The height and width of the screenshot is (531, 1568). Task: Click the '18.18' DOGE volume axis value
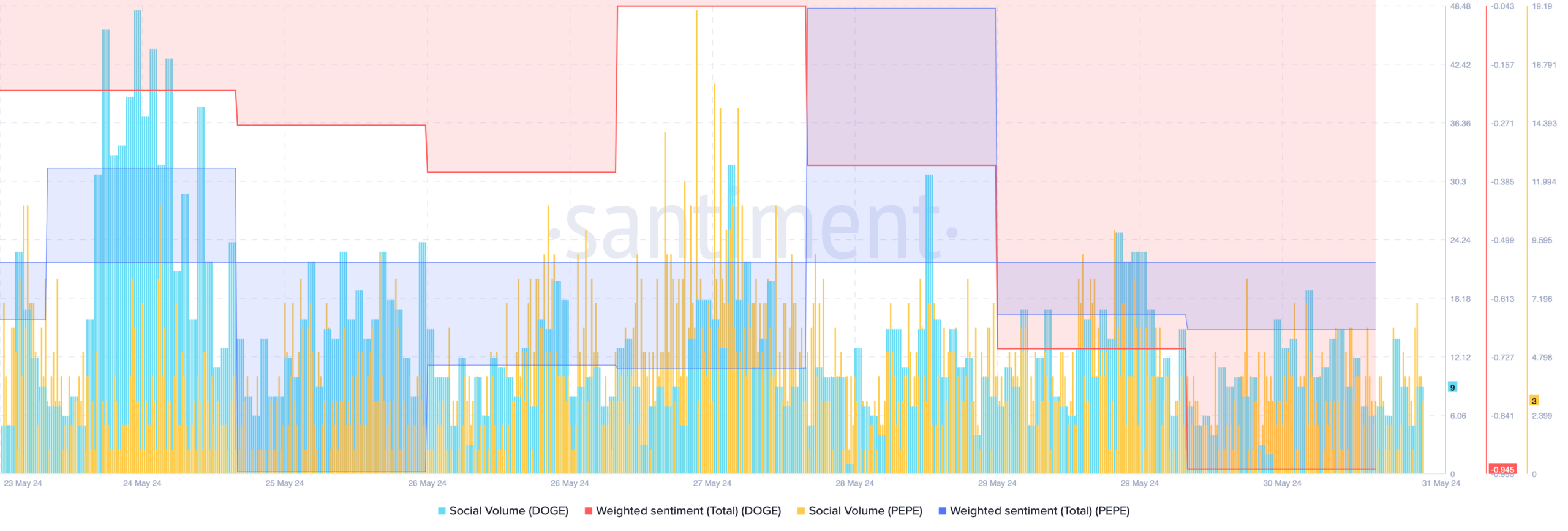point(1460,299)
